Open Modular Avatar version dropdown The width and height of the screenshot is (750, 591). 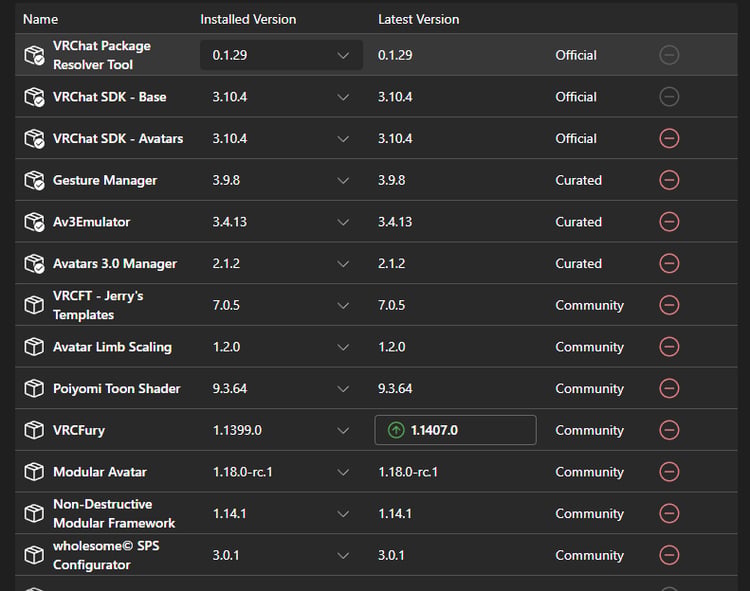click(x=281, y=471)
